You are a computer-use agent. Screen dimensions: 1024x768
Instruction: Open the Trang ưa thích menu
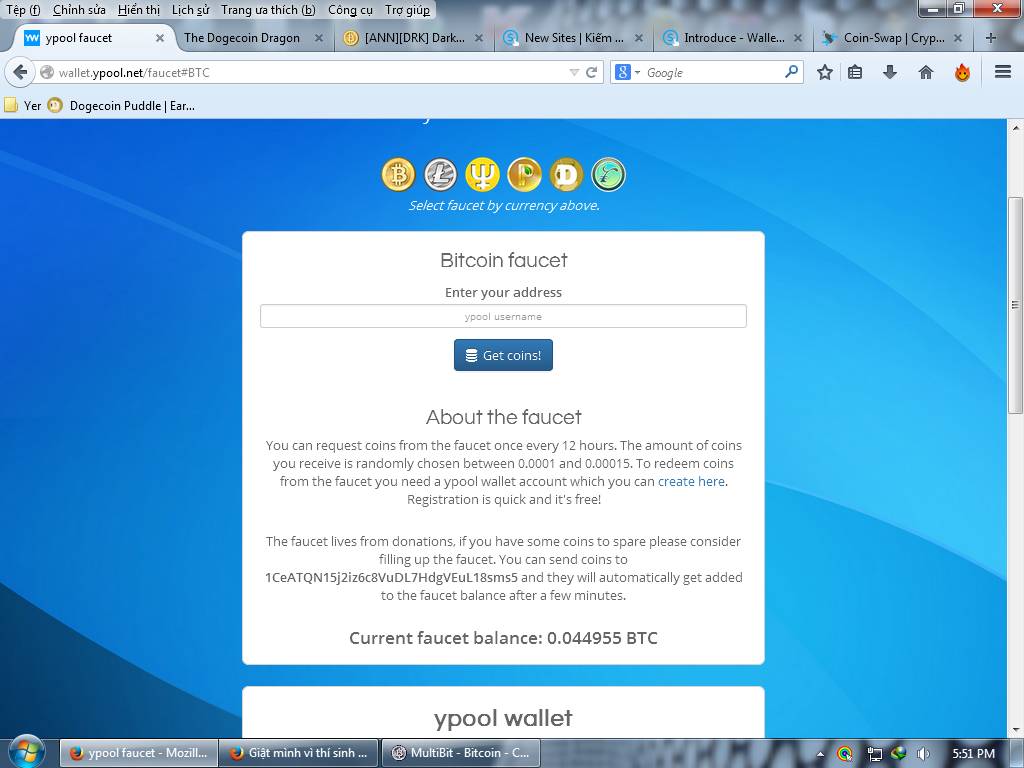coord(268,10)
